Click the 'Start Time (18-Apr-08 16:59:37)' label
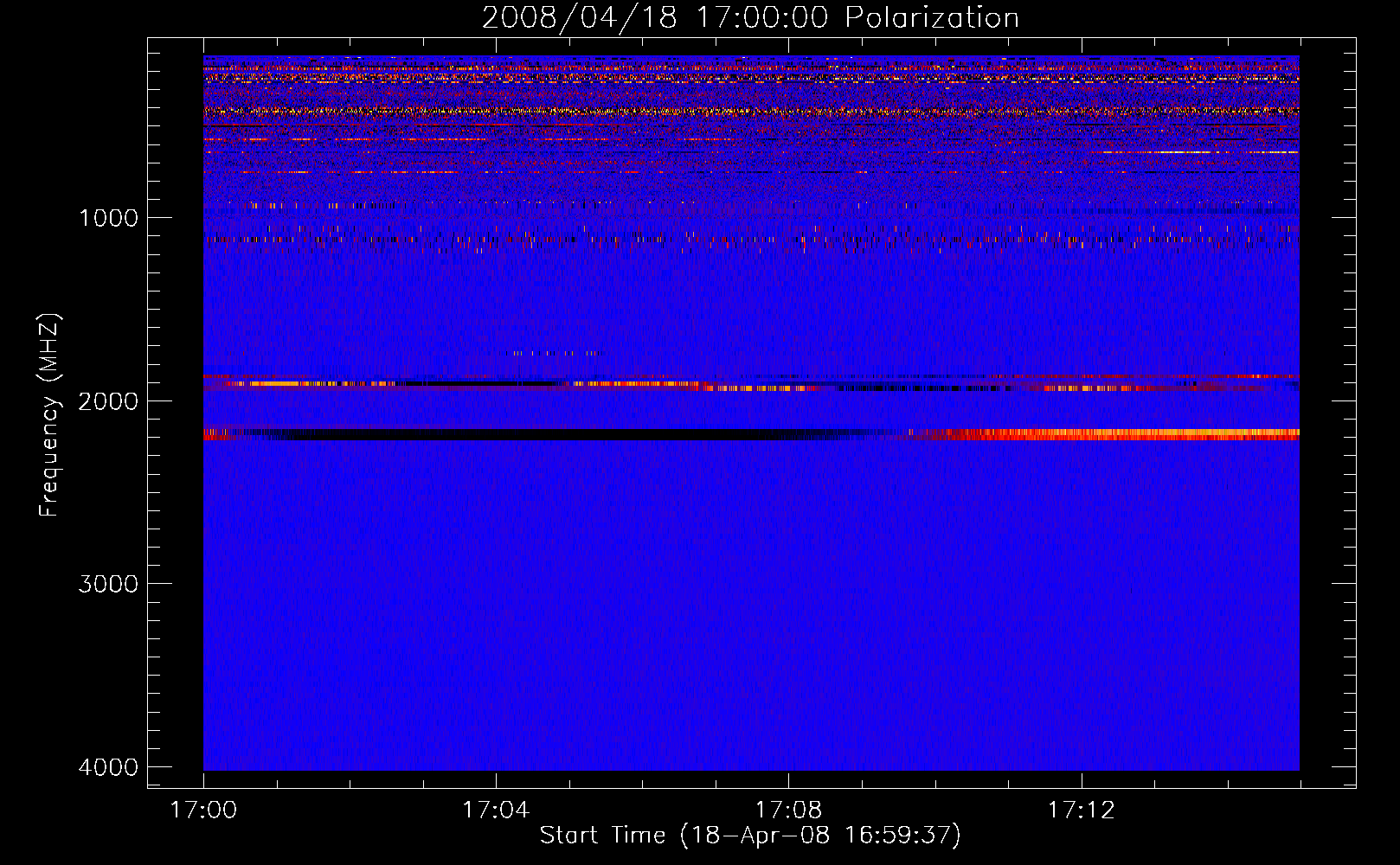Viewport: 1400px width, 865px height. (x=750, y=835)
